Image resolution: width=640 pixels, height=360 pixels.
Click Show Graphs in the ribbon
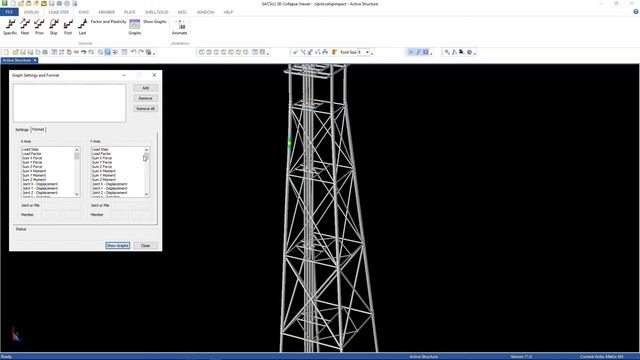pyautogui.click(x=155, y=22)
